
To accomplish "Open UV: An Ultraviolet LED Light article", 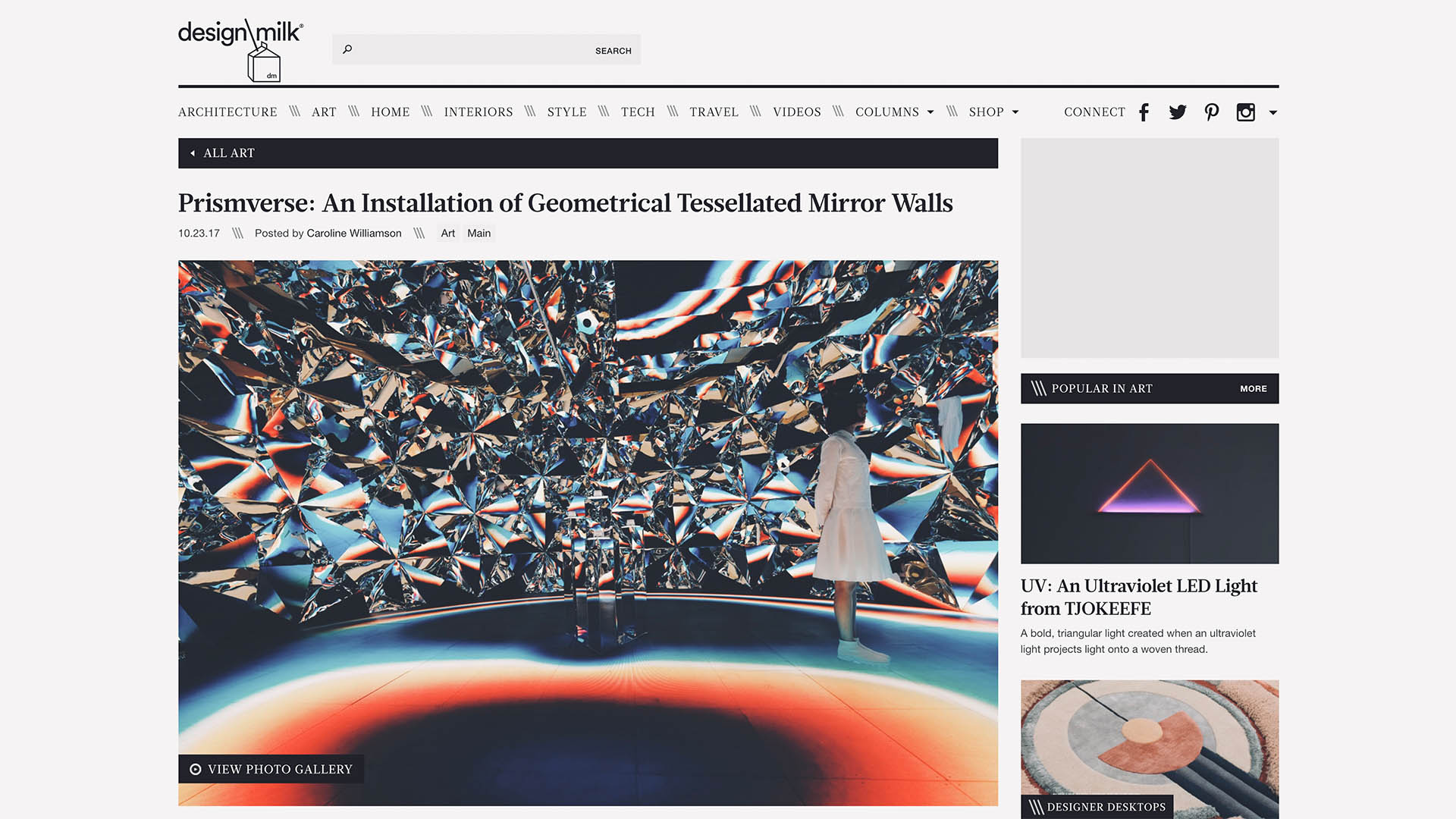I will [x=1139, y=598].
